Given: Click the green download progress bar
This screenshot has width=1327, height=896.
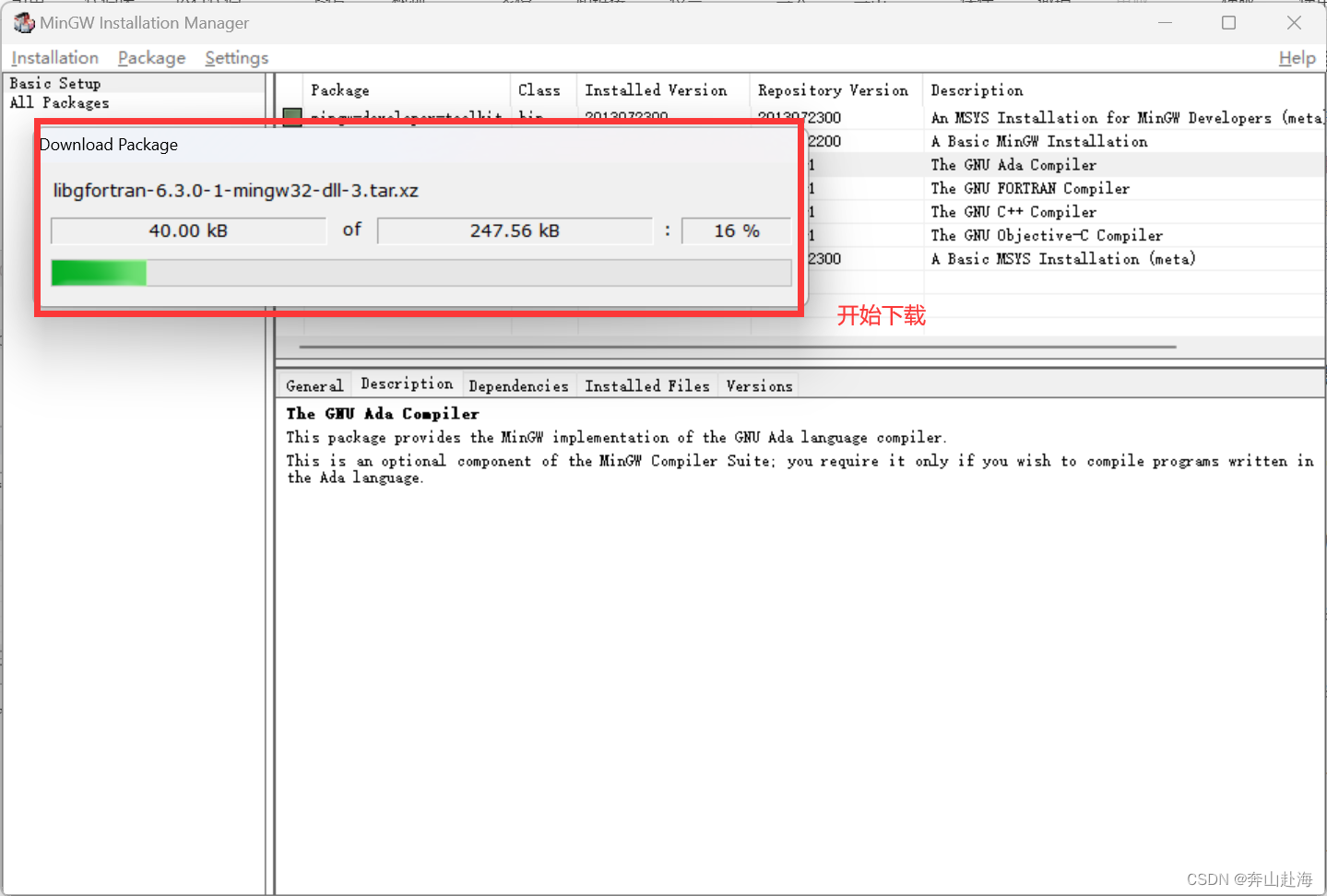Looking at the screenshot, I should click(x=421, y=273).
